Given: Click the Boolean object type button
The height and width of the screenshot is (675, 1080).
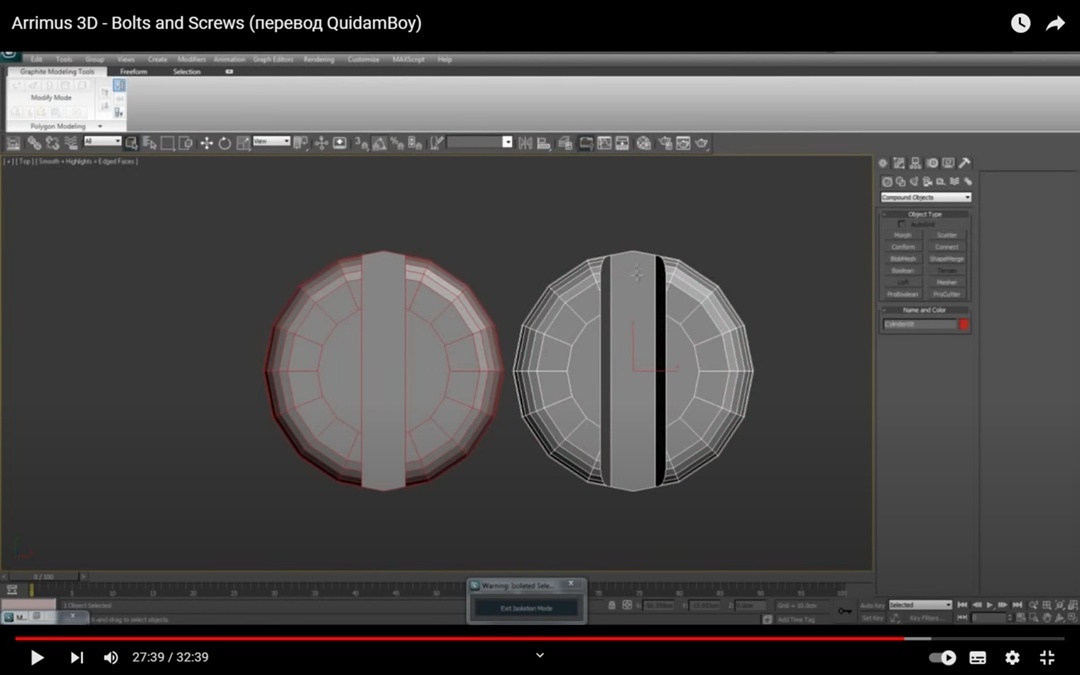Looking at the screenshot, I should [903, 271].
